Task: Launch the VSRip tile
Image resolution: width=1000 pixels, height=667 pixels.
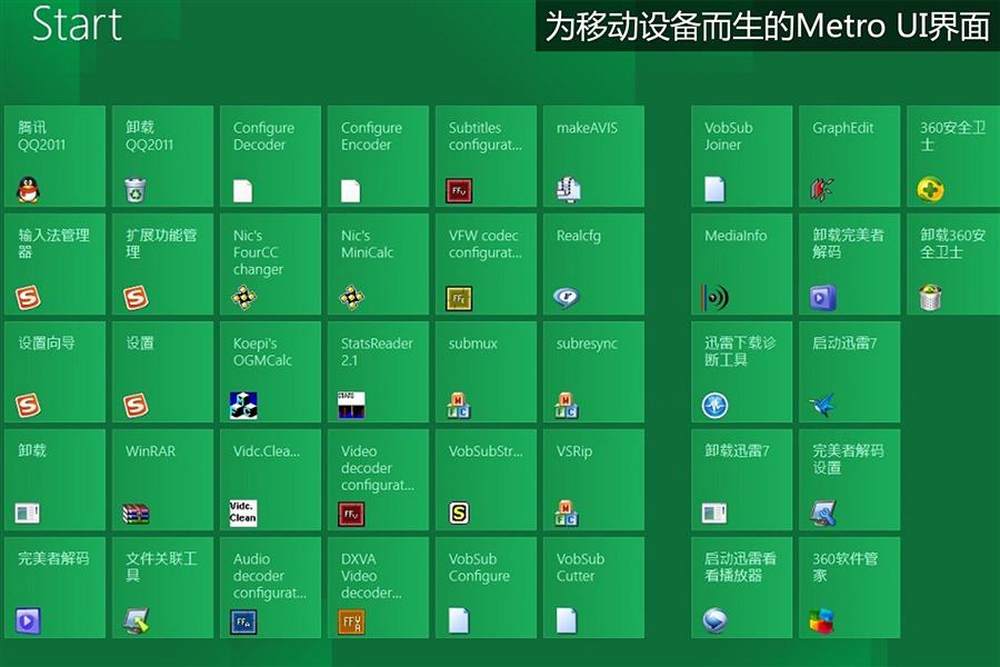Action: 594,480
